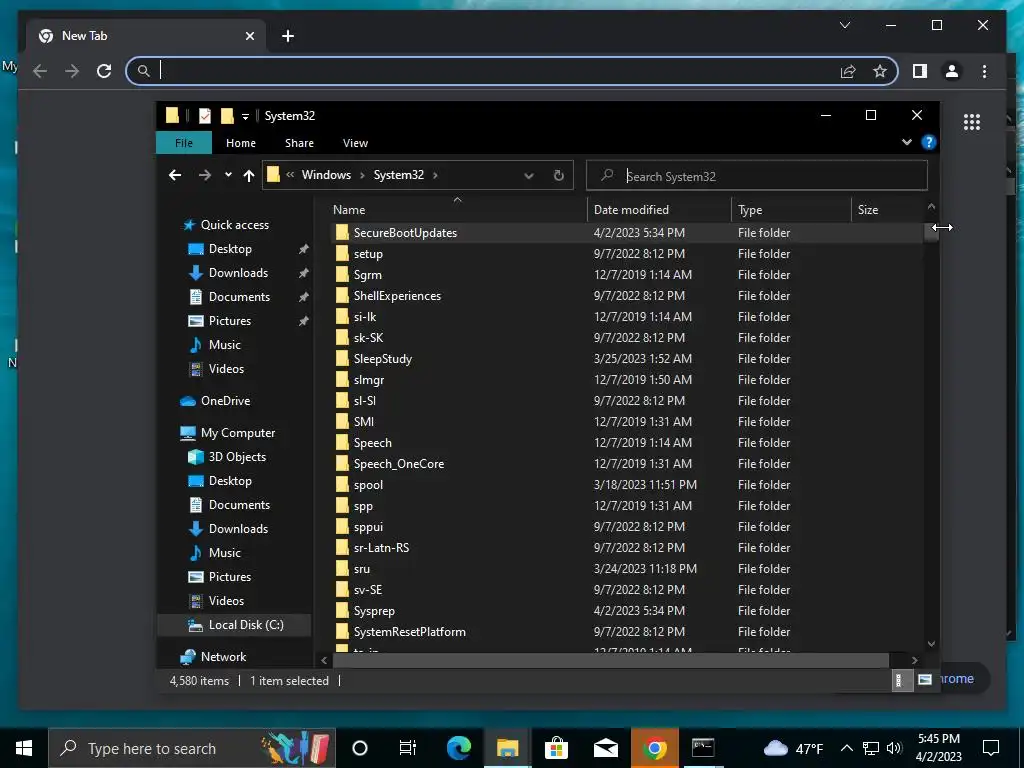The height and width of the screenshot is (768, 1024).
Task: Open the Chrome profile avatar icon
Action: pos(952,71)
